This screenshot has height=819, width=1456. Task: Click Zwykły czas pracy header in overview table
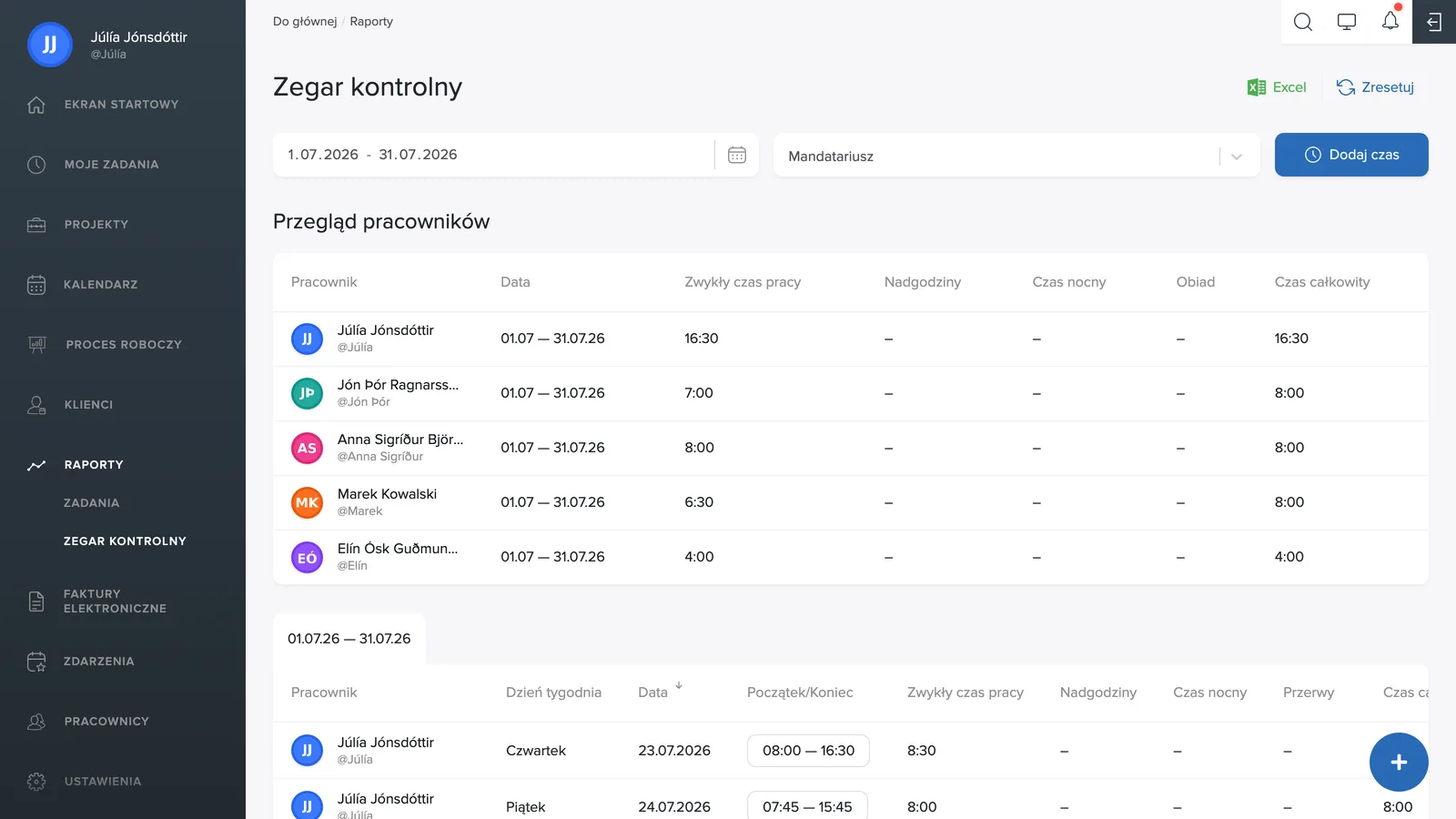tap(743, 282)
